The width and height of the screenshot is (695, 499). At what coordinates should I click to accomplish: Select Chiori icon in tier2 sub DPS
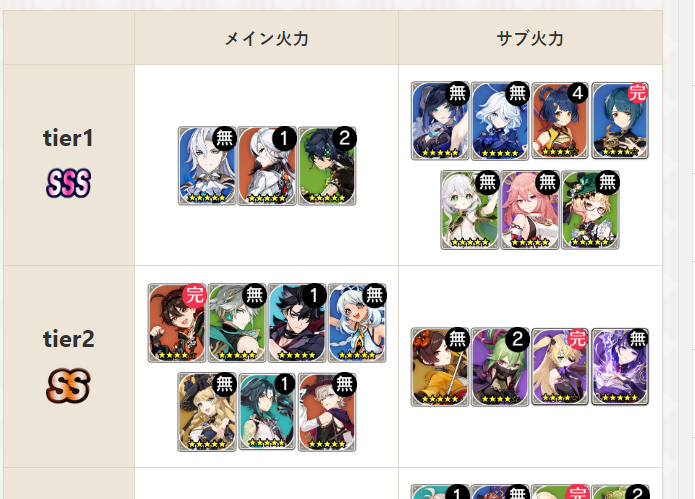coord(440,367)
